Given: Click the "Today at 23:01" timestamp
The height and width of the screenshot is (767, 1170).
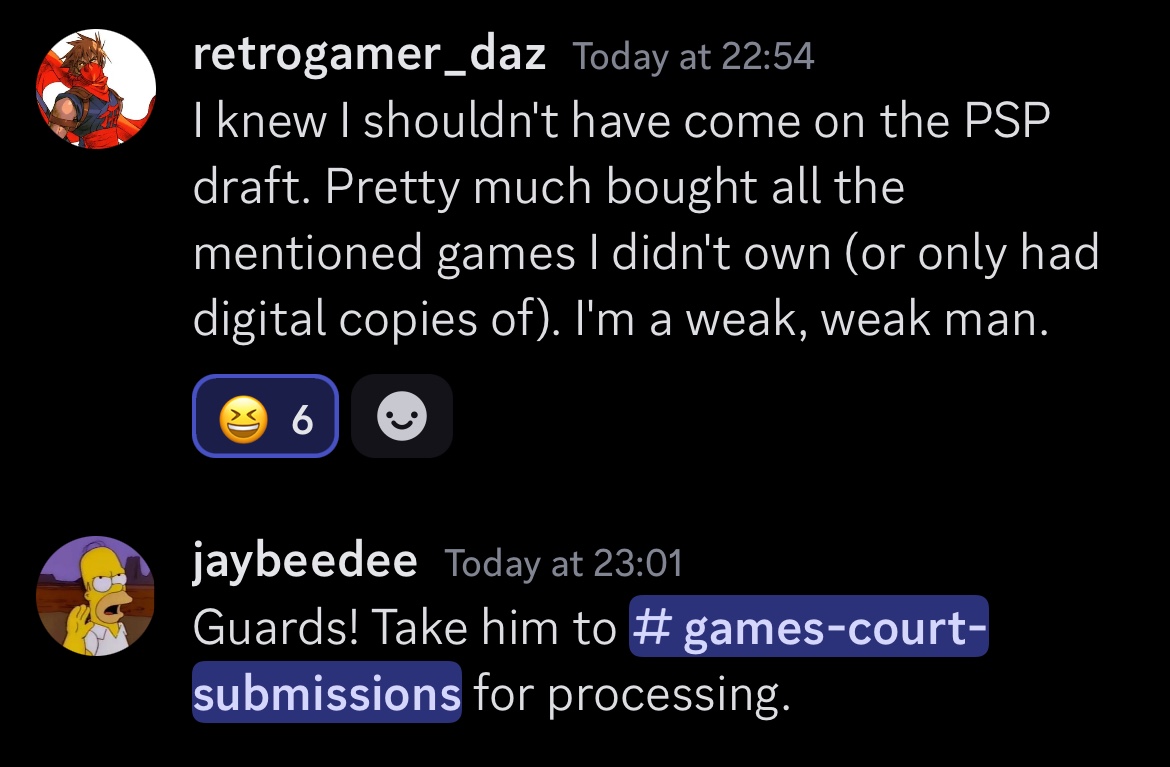Looking at the screenshot, I should pyautogui.click(x=563, y=563).
